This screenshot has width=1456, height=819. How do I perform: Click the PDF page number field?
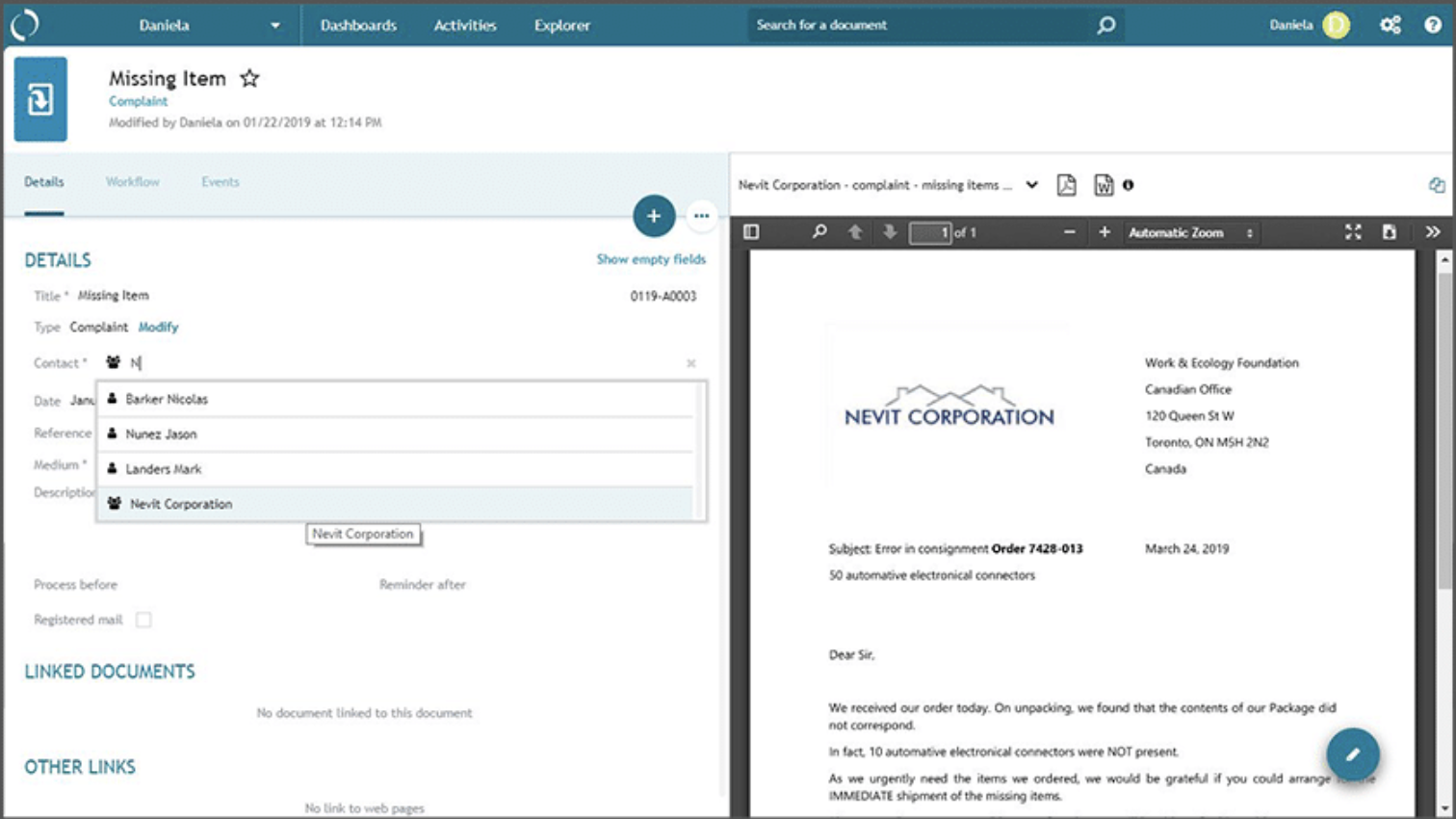click(930, 232)
